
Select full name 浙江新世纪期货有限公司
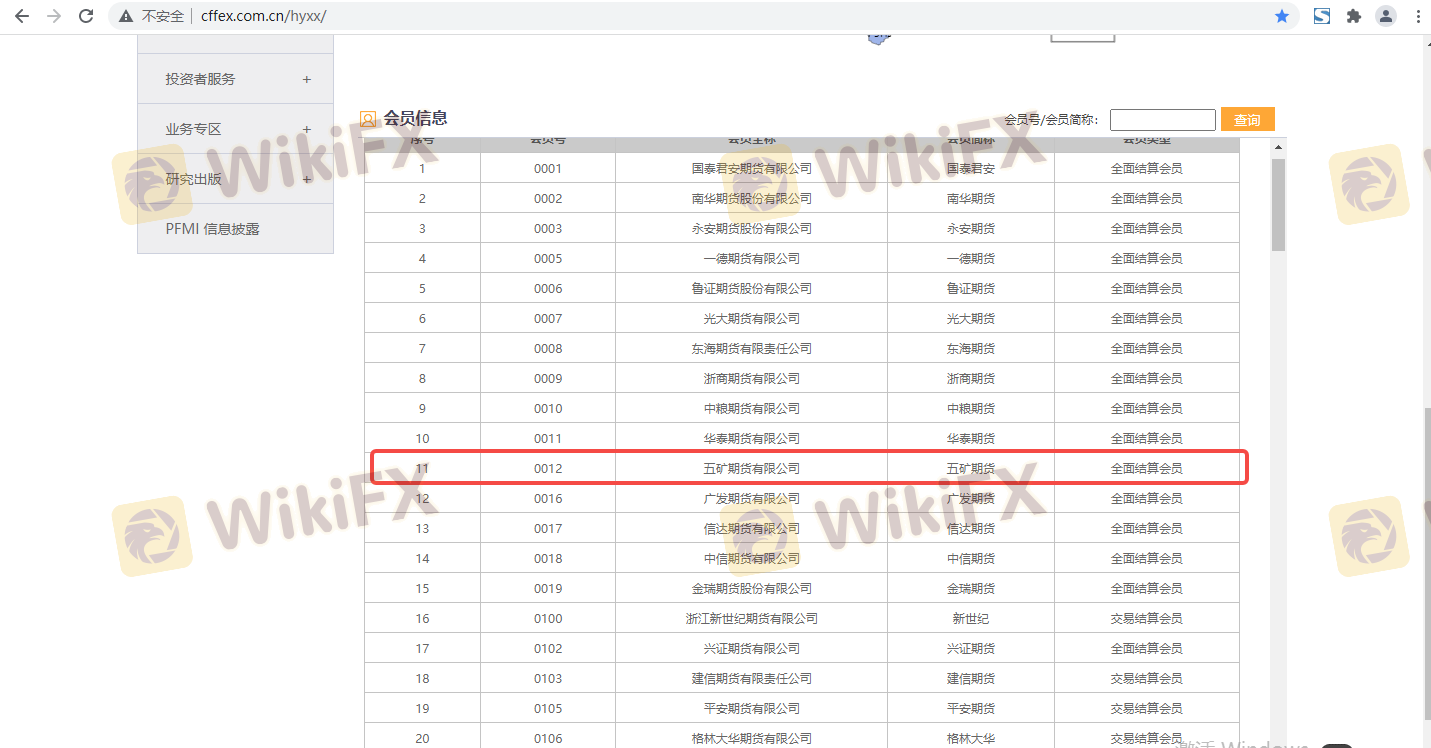coord(751,619)
